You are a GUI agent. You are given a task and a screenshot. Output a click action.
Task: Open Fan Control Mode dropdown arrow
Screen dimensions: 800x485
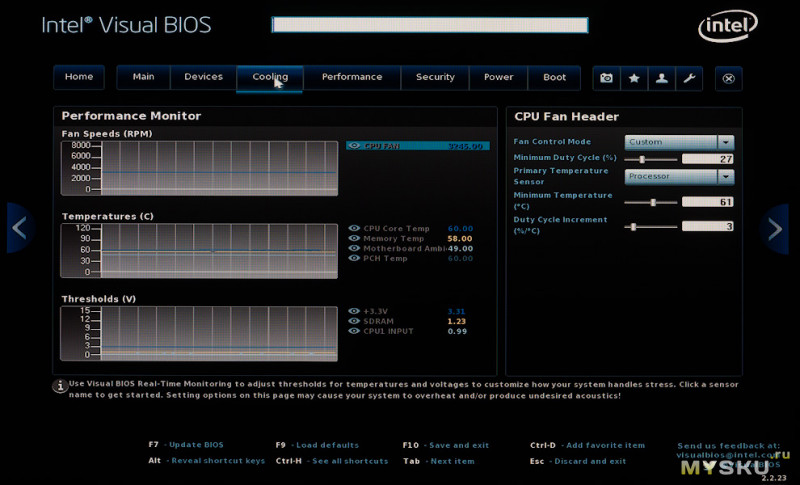tap(726, 142)
